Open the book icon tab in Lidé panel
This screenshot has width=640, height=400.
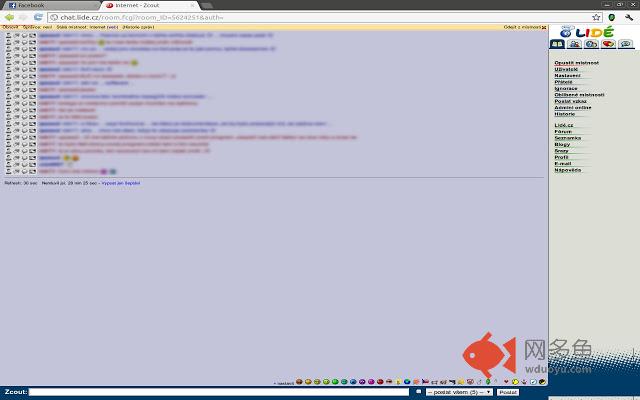coord(557,45)
